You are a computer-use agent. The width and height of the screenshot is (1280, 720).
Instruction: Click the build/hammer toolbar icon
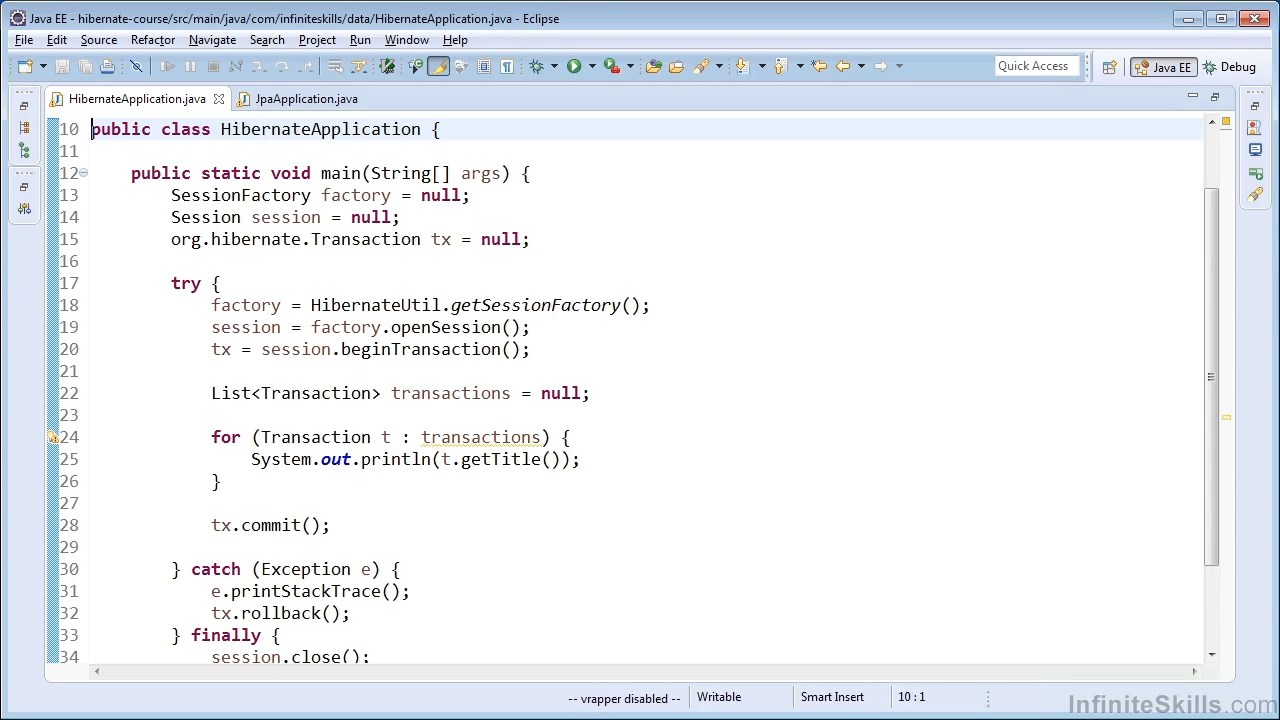pos(387,66)
